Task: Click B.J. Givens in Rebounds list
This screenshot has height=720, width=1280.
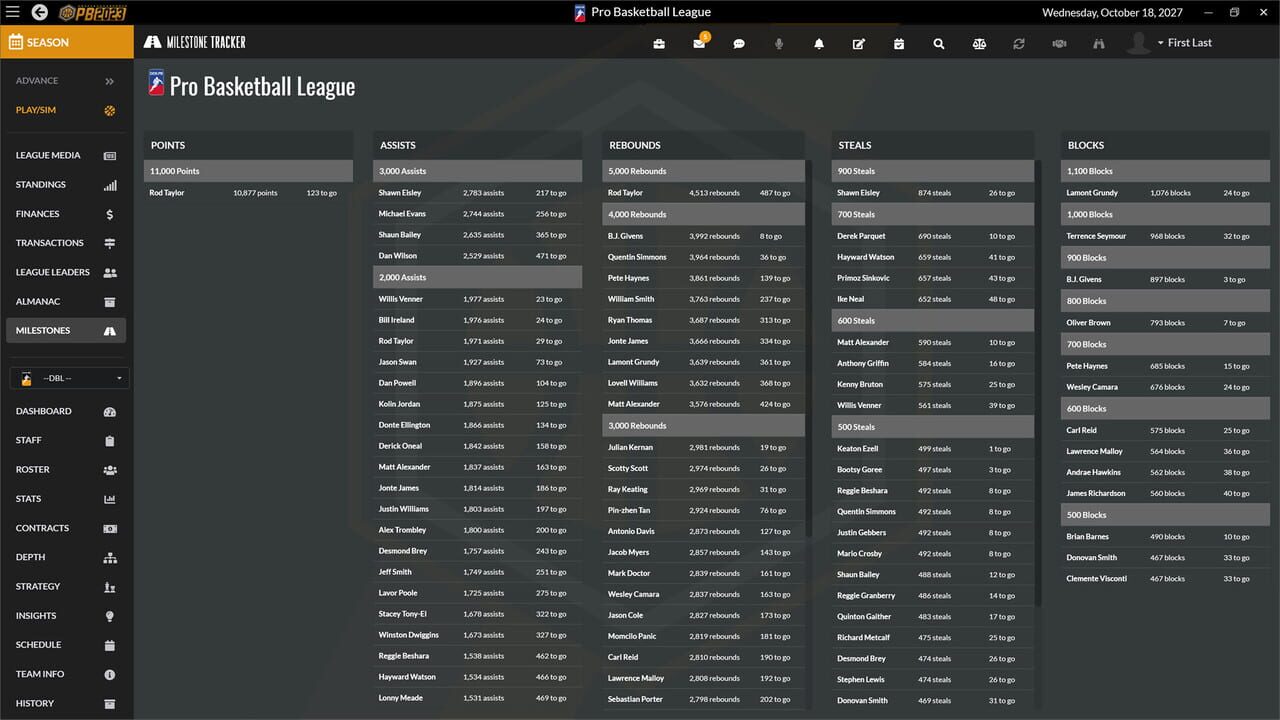Action: pos(625,236)
